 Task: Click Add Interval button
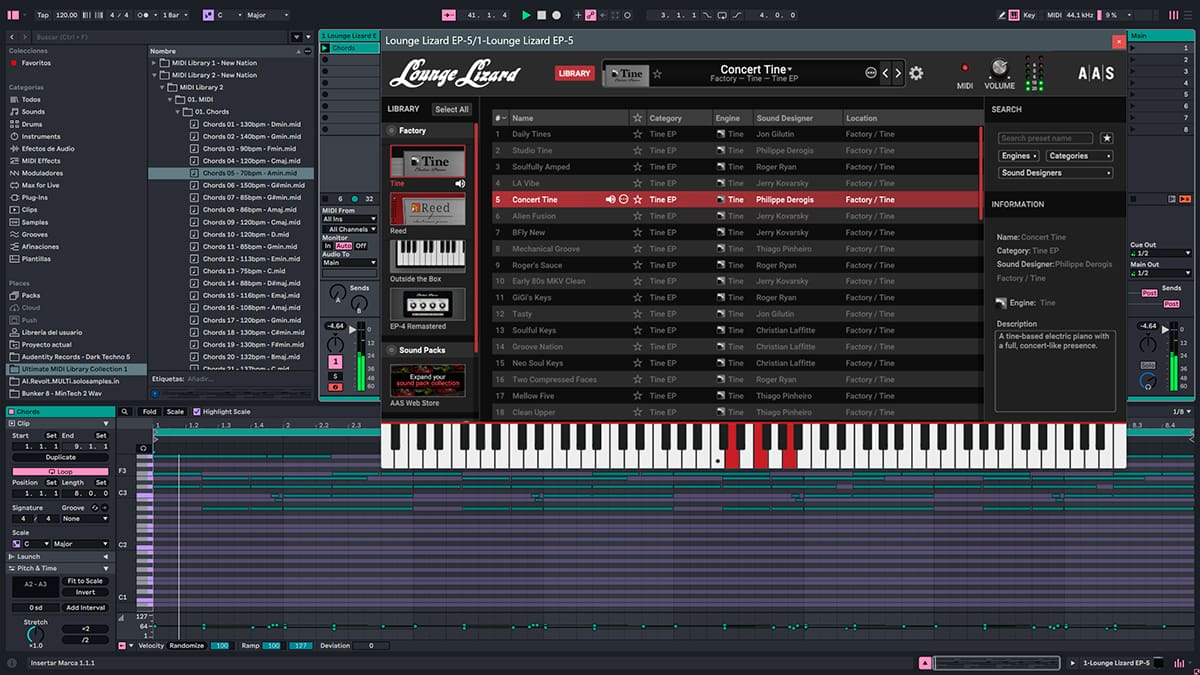pyautogui.click(x=85, y=607)
